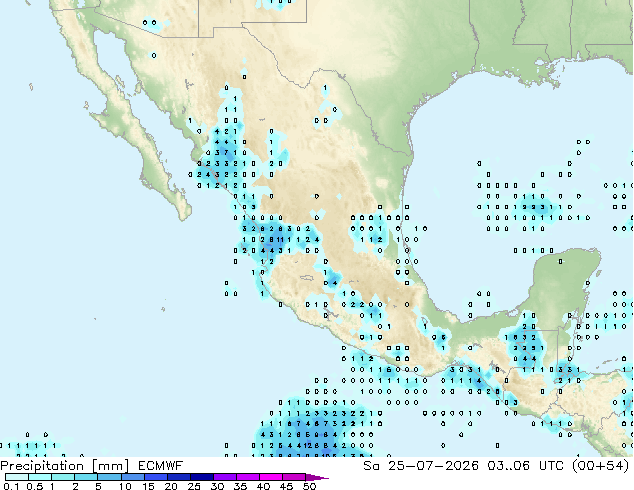Click the '(00+54)' forecast offset text
The width and height of the screenshot is (634, 490).
pyautogui.click(x=601, y=466)
